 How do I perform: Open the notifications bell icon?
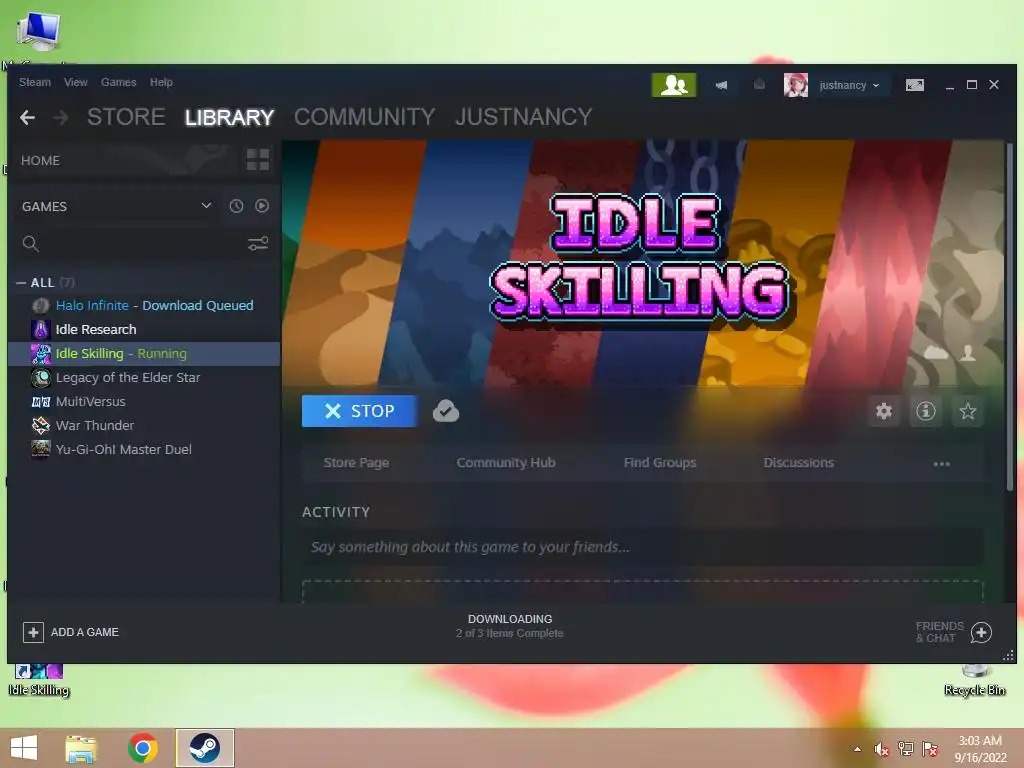pyautogui.click(x=759, y=84)
